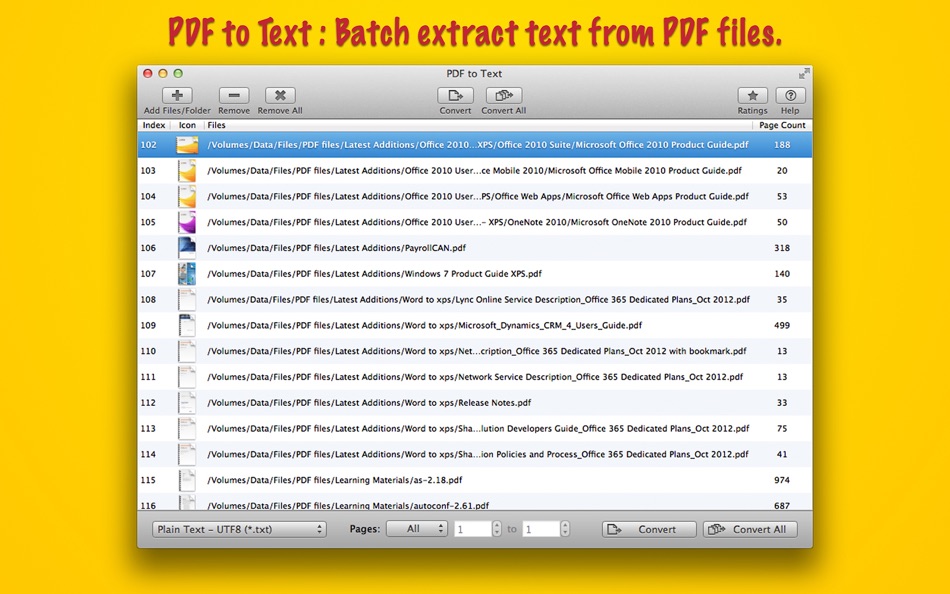Sort by the Index column header
The height and width of the screenshot is (594, 950).
click(x=154, y=125)
